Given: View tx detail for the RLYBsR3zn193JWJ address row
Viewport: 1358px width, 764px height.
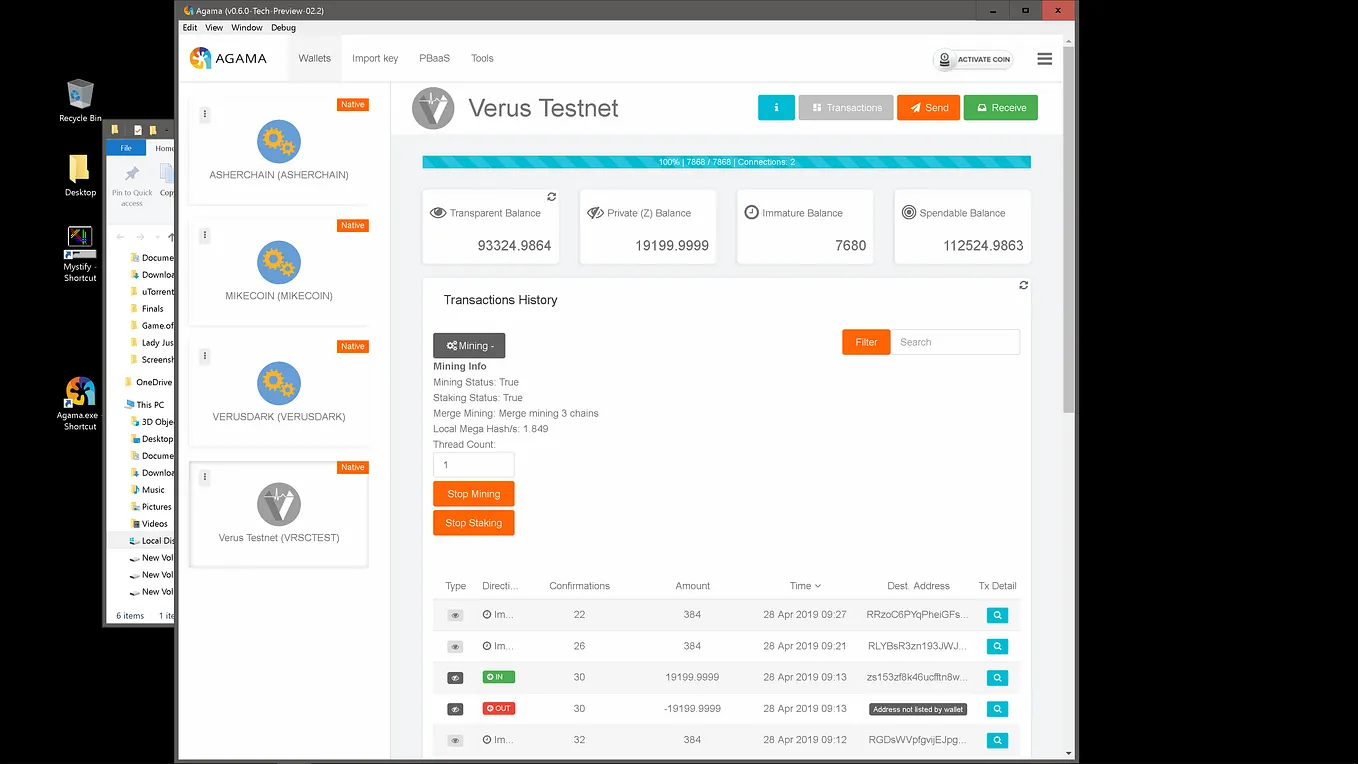Looking at the screenshot, I should 997,647.
